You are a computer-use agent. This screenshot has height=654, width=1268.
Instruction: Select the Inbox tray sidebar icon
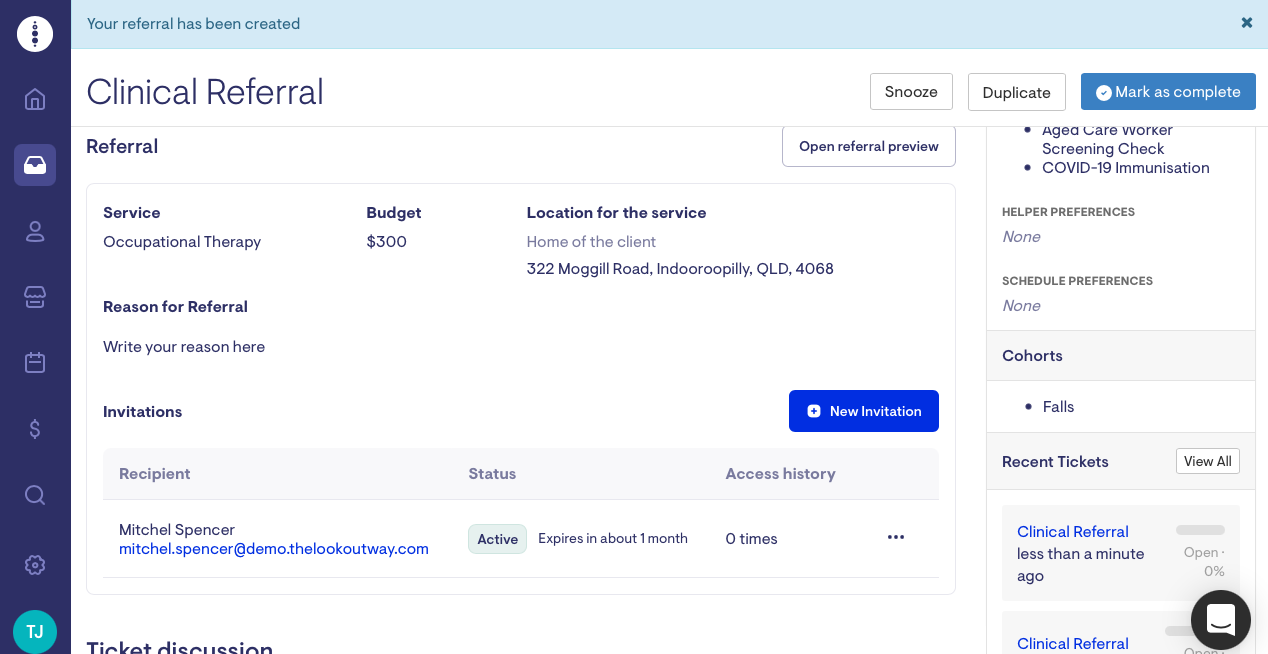(35, 165)
